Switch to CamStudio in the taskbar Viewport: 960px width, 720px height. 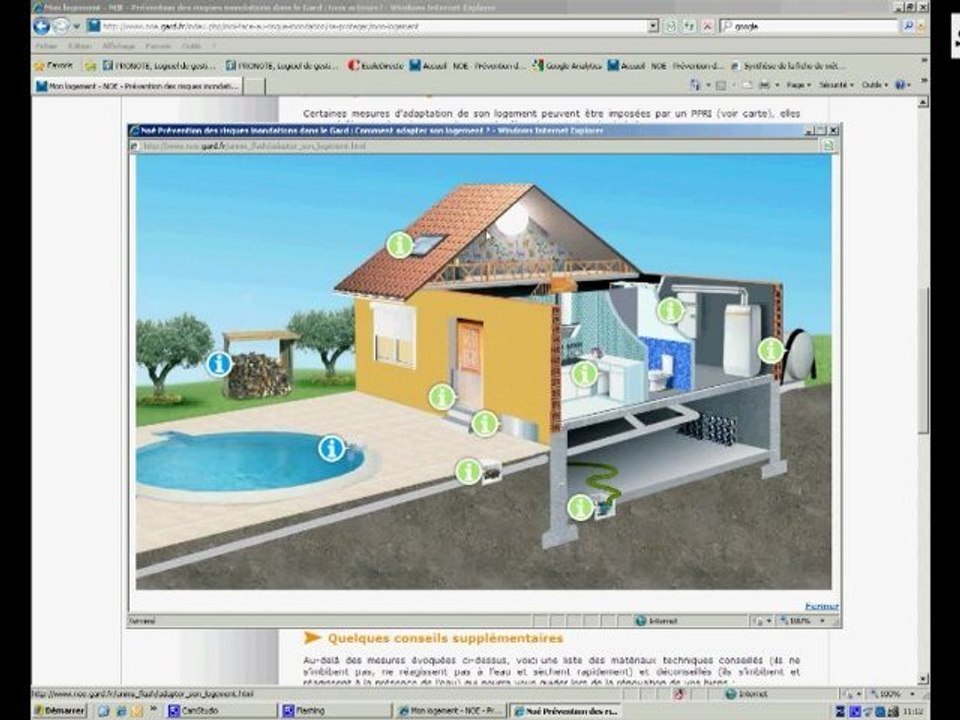(222, 711)
